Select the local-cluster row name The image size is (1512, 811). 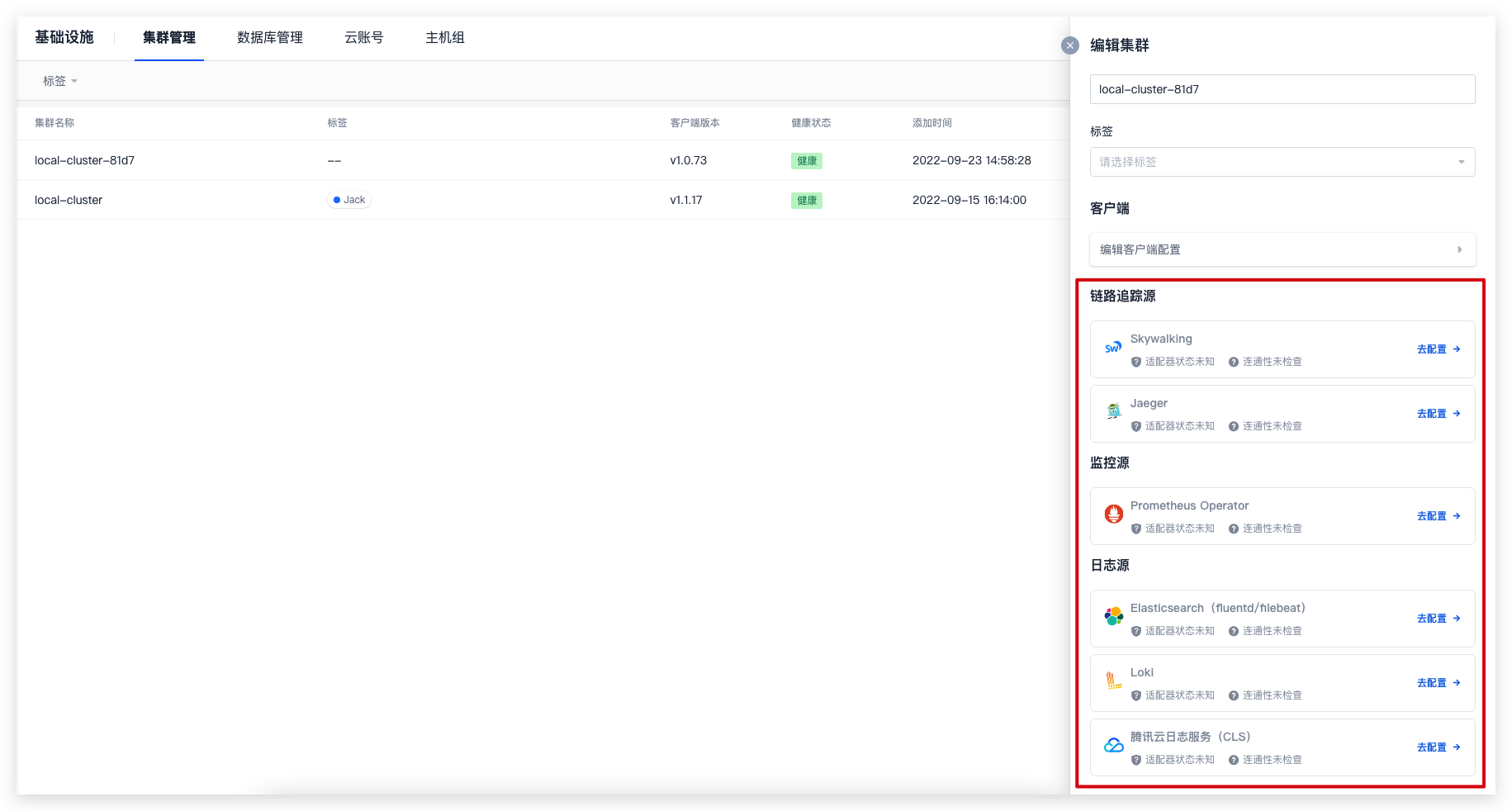coord(69,200)
